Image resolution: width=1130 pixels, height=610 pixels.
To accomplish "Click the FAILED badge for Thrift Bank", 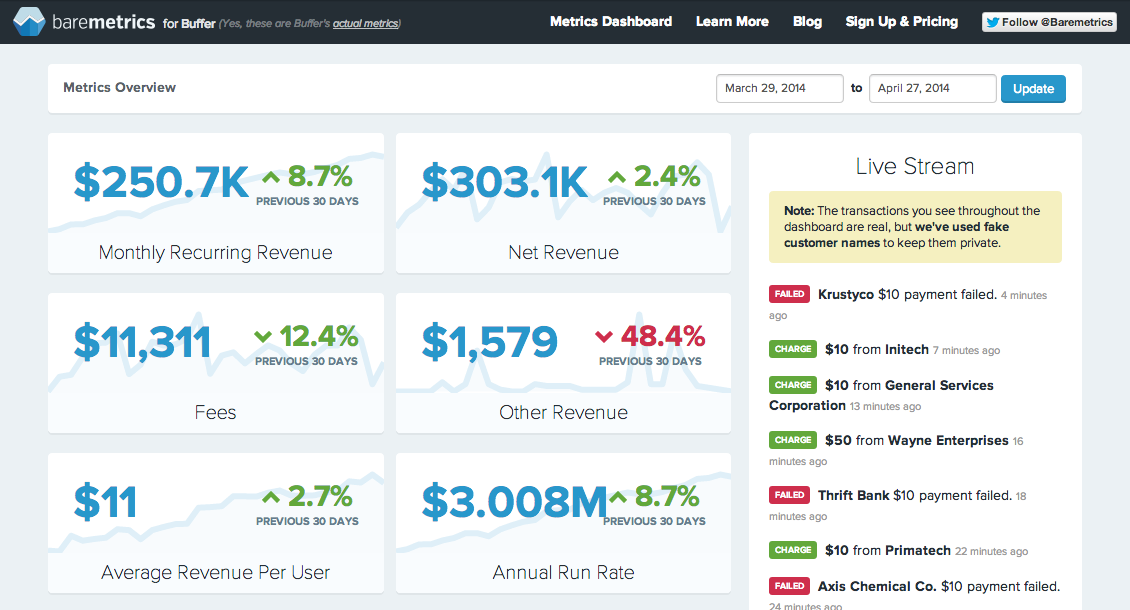I will 789,495.
